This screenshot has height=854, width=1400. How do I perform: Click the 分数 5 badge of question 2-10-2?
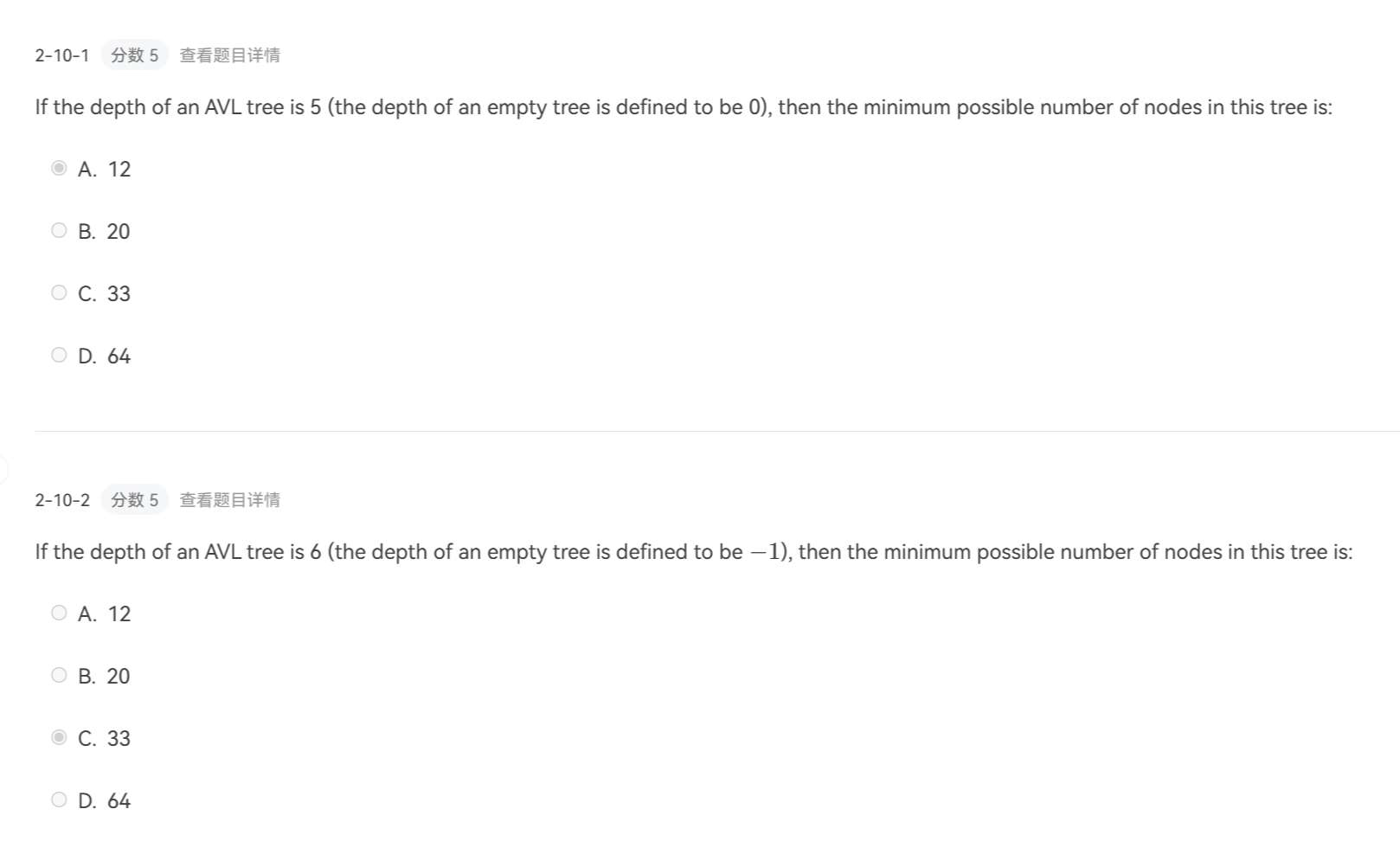point(134,500)
